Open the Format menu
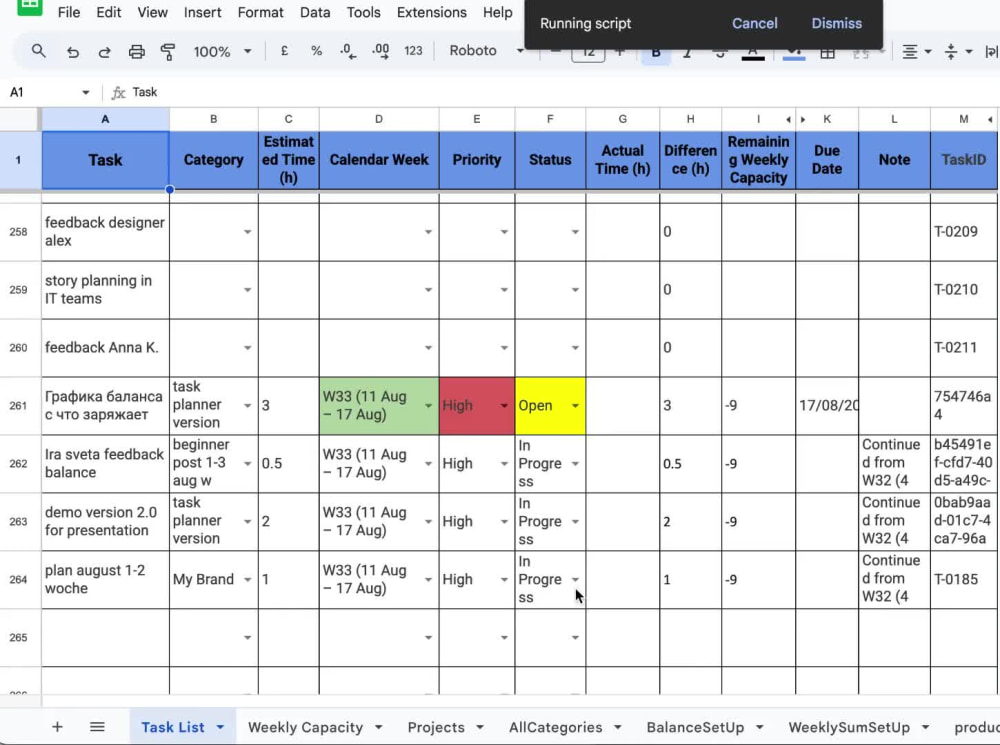This screenshot has width=1000, height=745. (260, 12)
